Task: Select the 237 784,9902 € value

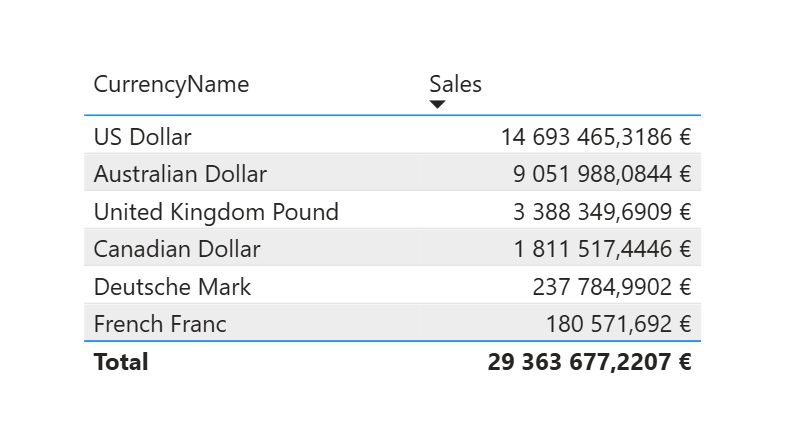Action: (x=611, y=287)
